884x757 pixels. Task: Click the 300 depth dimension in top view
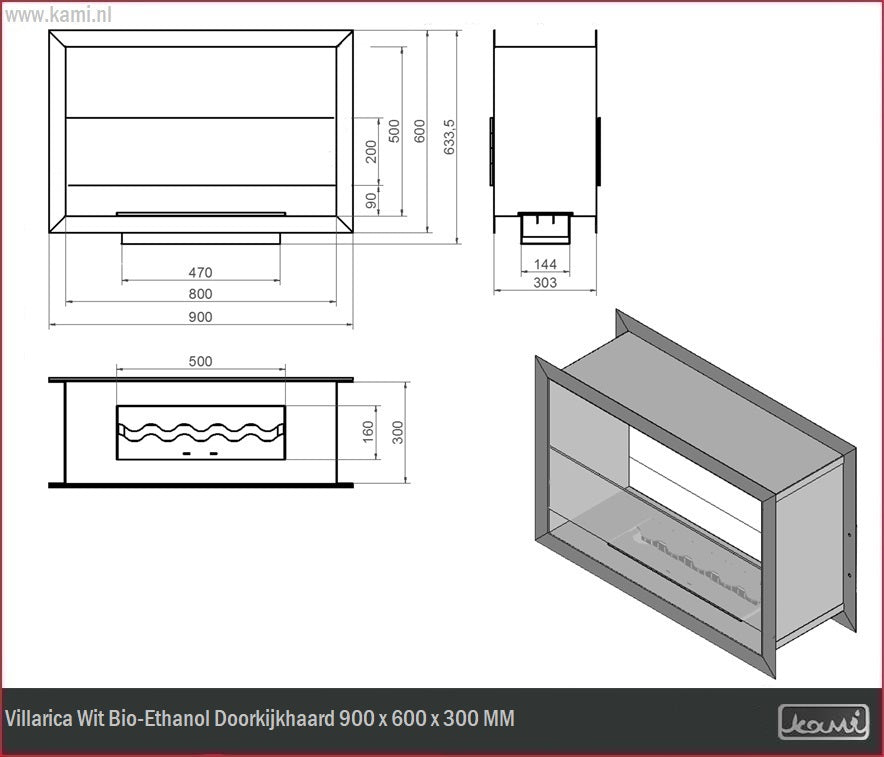click(397, 432)
